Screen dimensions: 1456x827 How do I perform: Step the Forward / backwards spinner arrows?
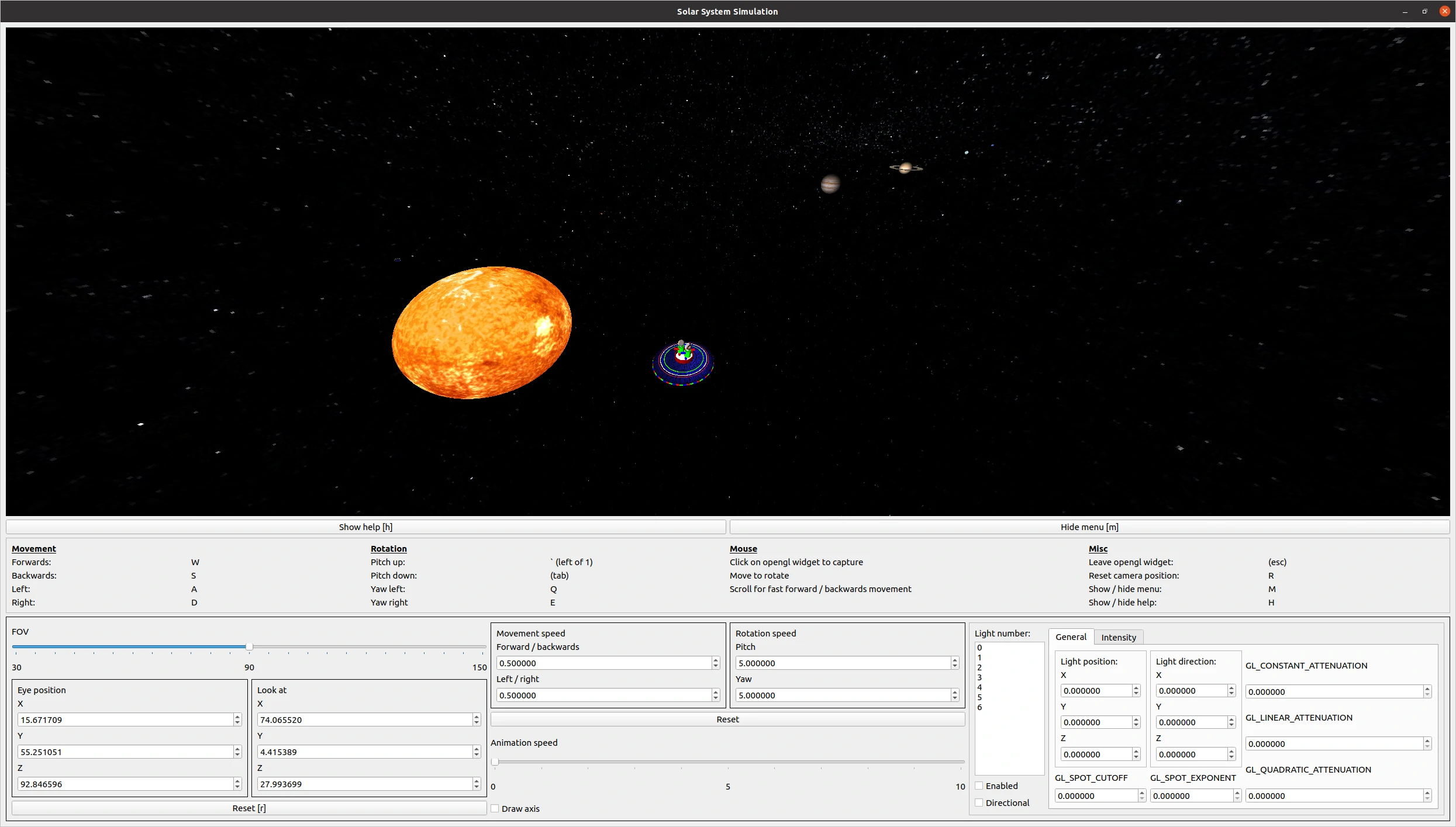point(716,663)
